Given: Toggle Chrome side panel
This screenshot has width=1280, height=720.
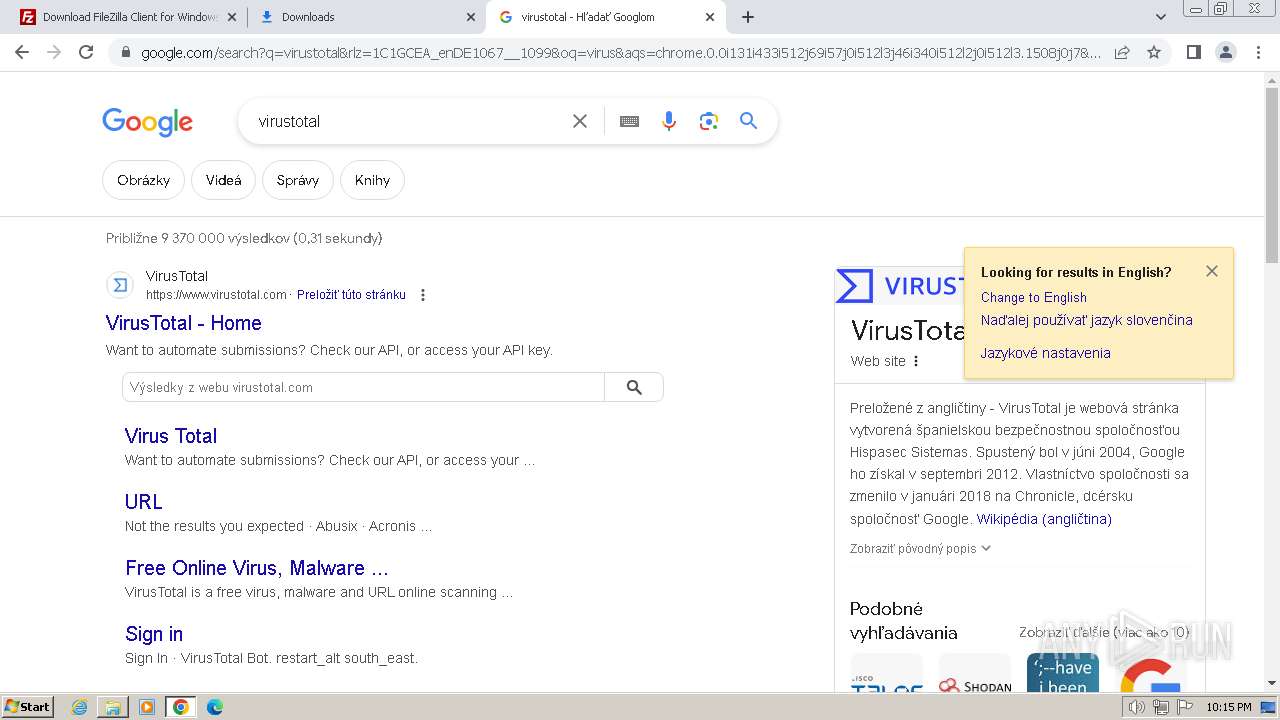Looking at the screenshot, I should point(1193,52).
